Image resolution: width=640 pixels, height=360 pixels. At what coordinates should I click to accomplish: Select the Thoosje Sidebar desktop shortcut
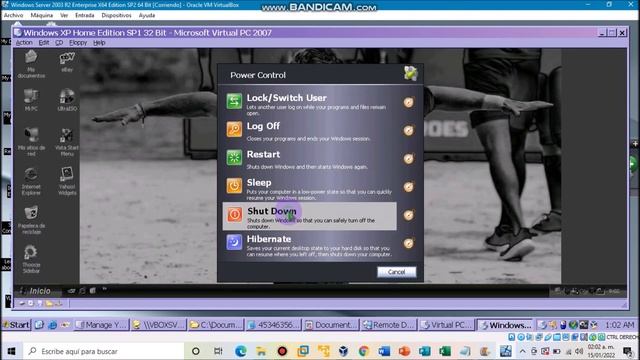coord(31,259)
